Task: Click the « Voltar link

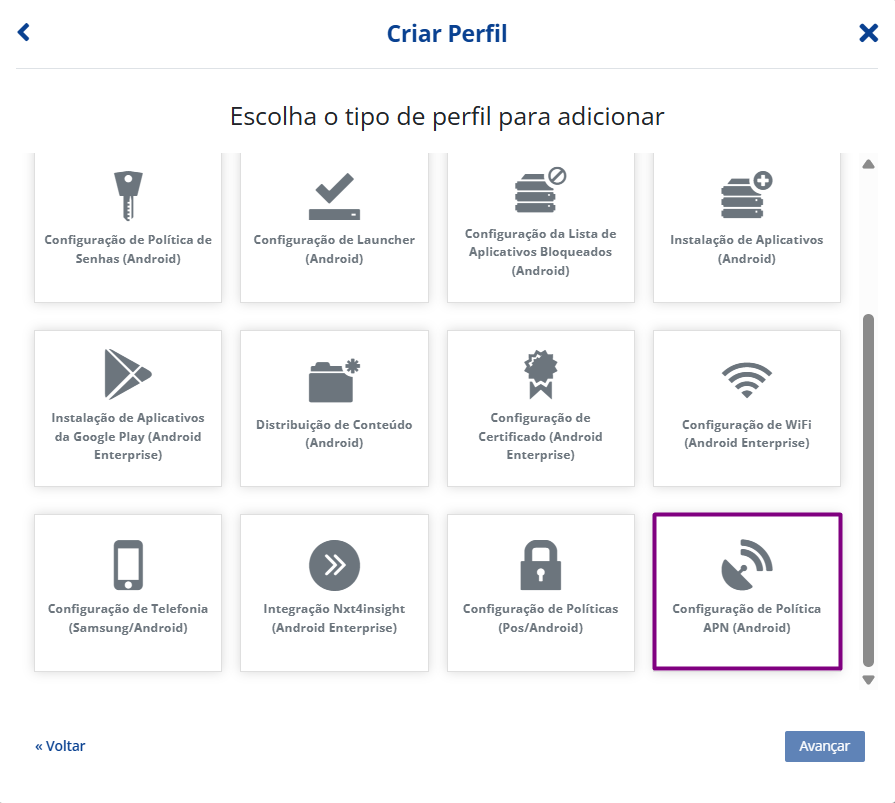Action: [x=60, y=746]
